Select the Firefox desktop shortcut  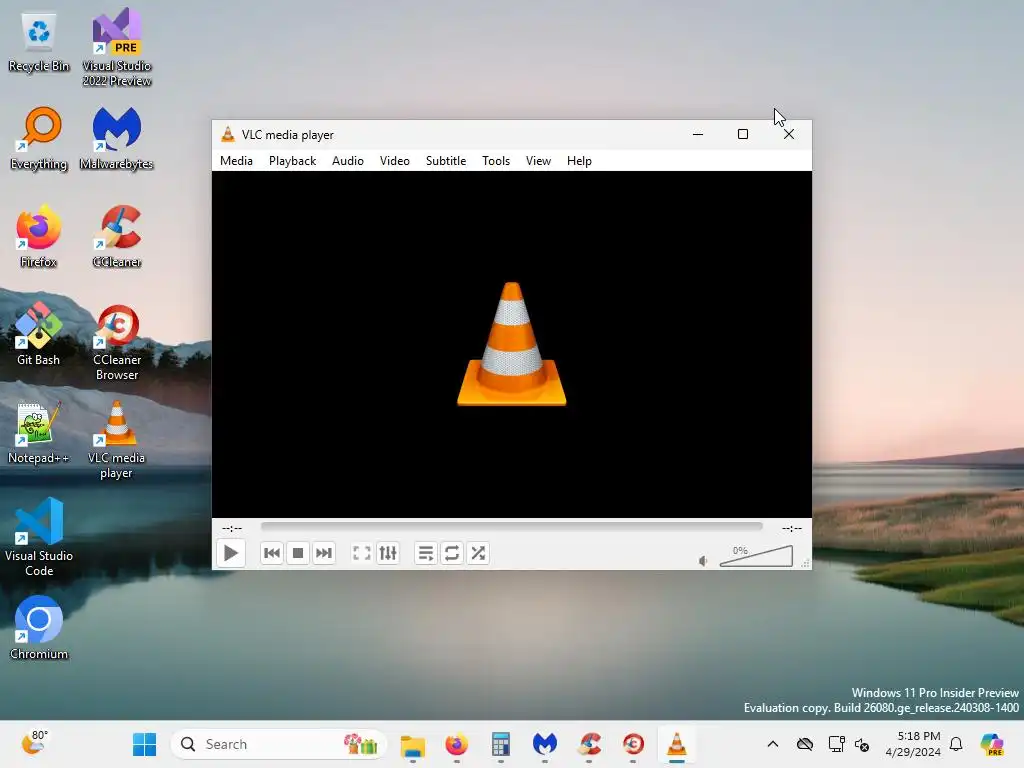[39, 236]
